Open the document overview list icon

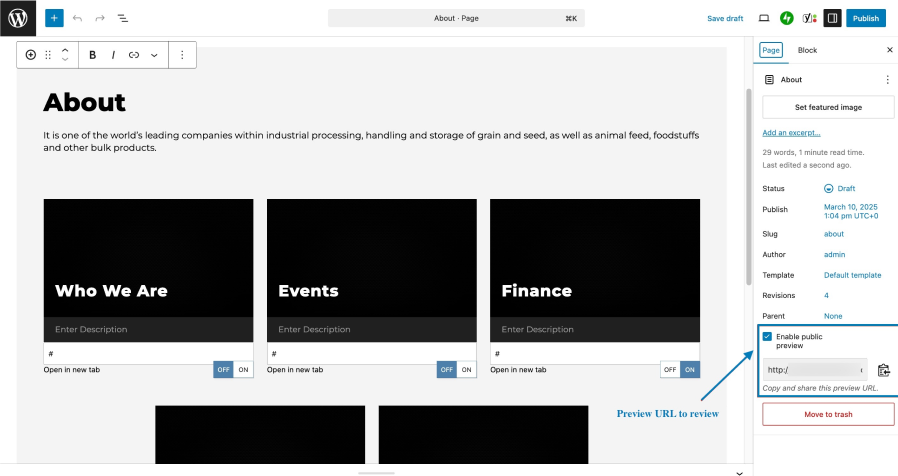coord(123,18)
